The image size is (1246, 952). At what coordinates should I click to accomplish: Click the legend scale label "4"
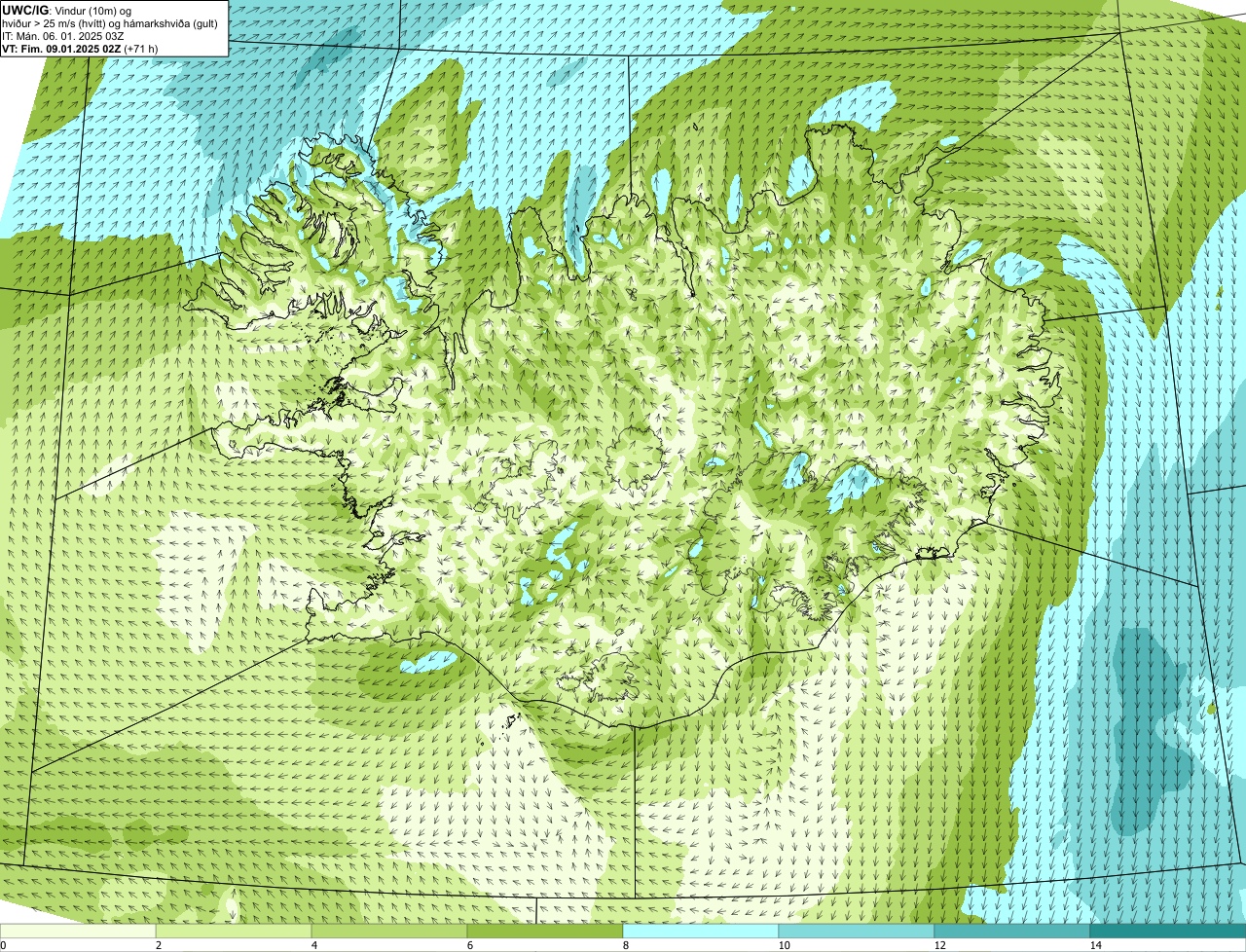point(313,945)
